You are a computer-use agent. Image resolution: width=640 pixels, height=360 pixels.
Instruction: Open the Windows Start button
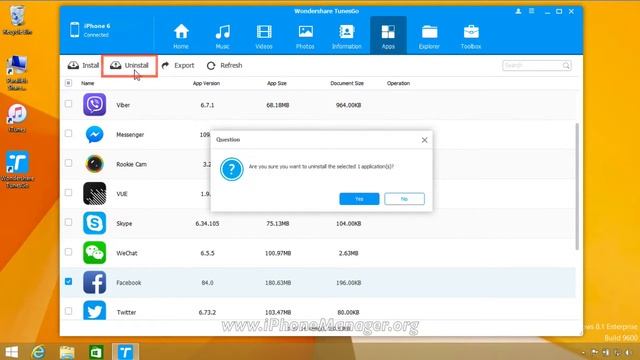[11, 352]
